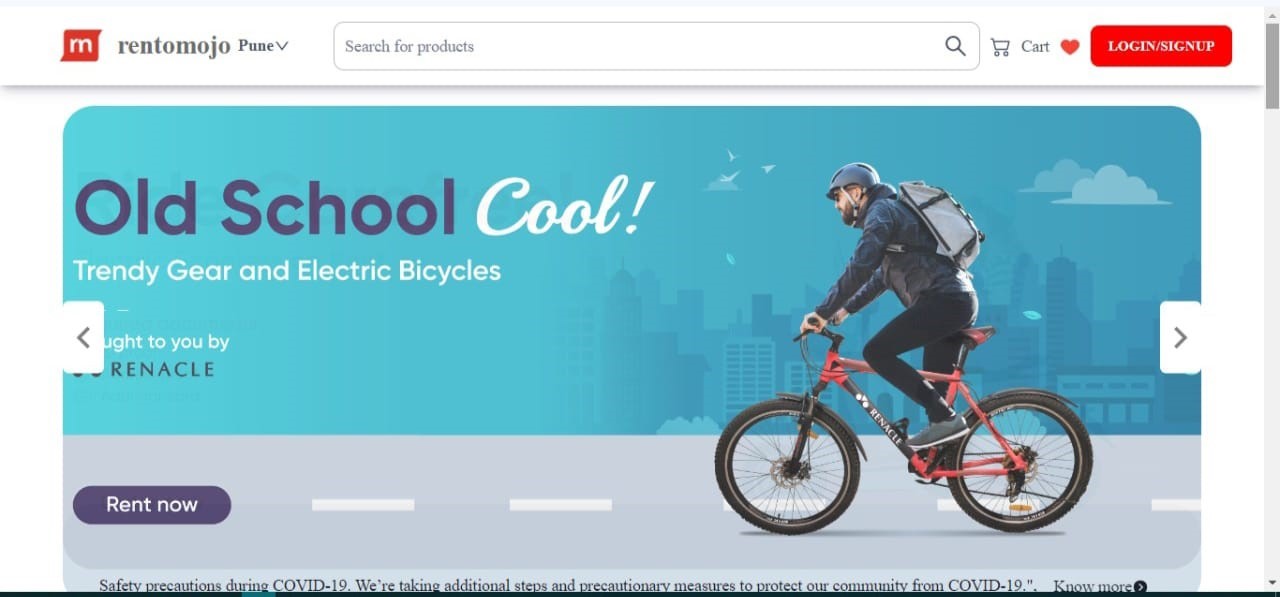
Task: Show previous banner with left chevron
Action: pyautogui.click(x=83, y=337)
